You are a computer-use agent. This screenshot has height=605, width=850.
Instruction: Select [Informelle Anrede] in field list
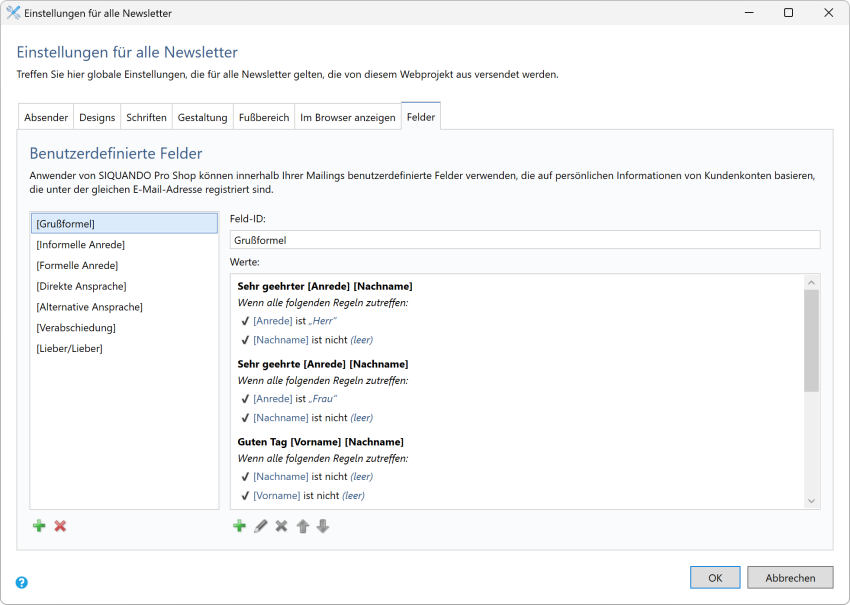point(81,245)
